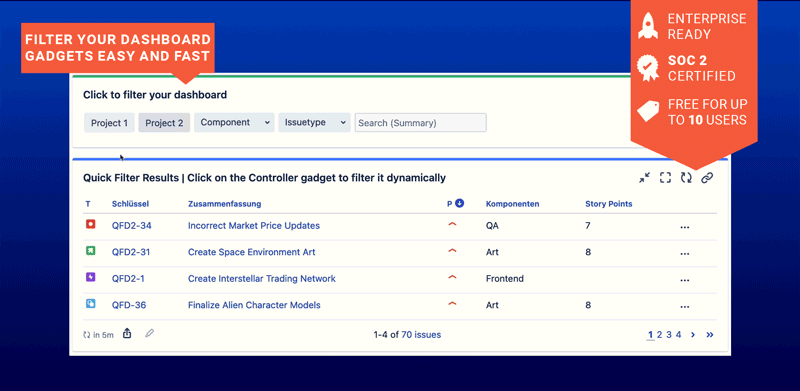Open issue key QFD2-31

pyautogui.click(x=131, y=252)
